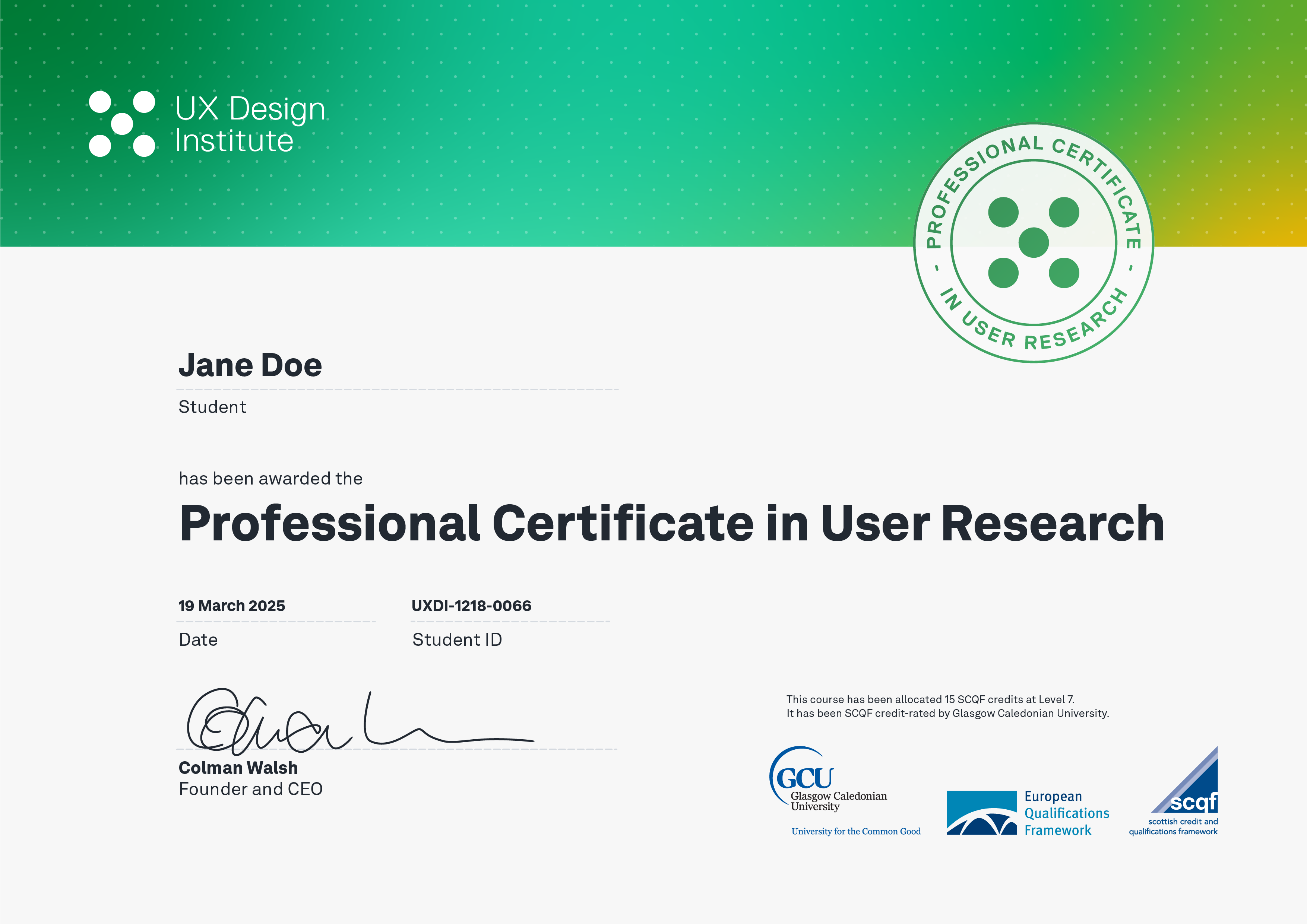Click the scqf triangle logo
The image size is (1307, 924).
1185,779
